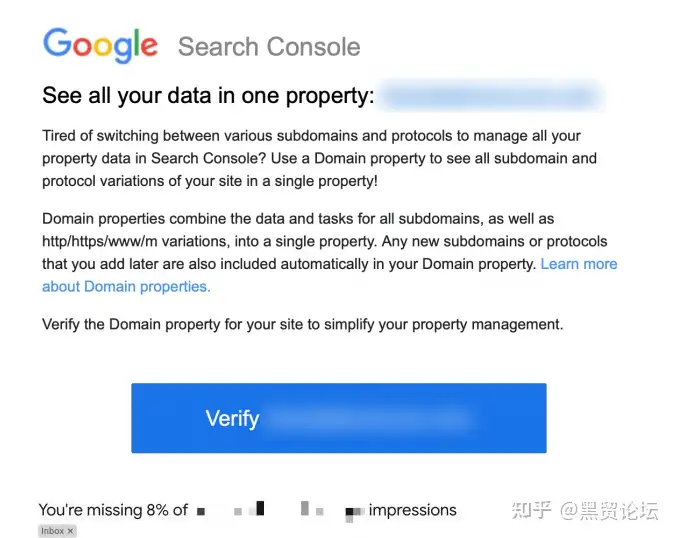Screen dimensions: 675x538
Task: Click the 知乎 watermark logo text
Action: (531, 510)
